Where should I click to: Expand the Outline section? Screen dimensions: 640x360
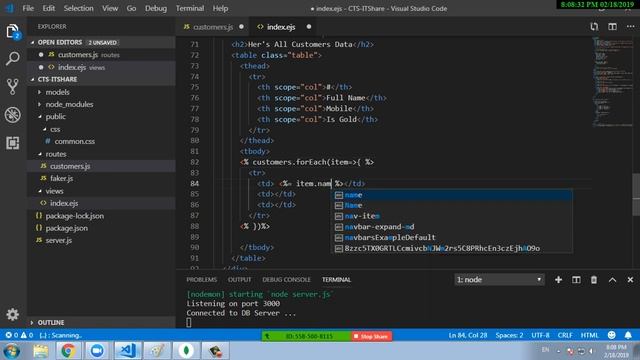coord(102,322)
